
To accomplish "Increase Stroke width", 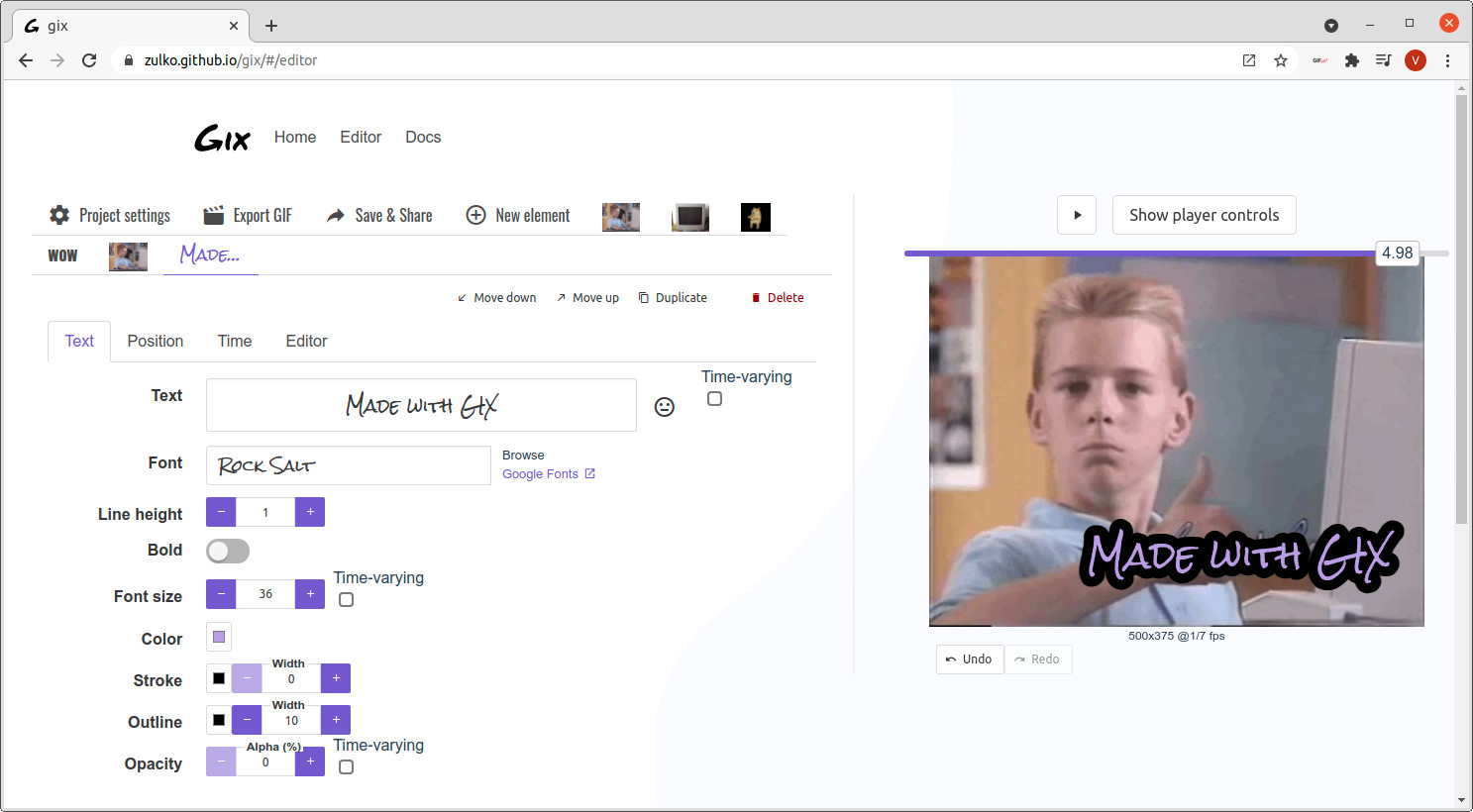I will point(336,678).
